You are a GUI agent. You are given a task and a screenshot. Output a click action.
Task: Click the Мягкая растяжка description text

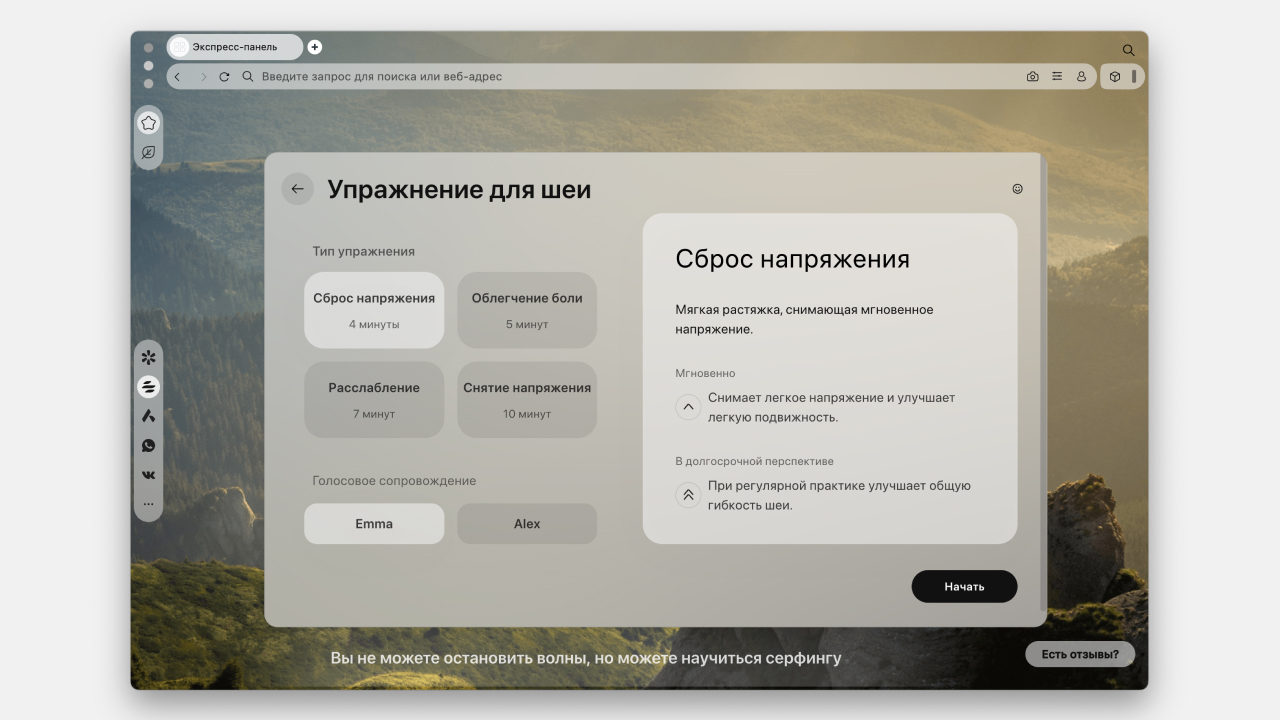tap(804, 319)
